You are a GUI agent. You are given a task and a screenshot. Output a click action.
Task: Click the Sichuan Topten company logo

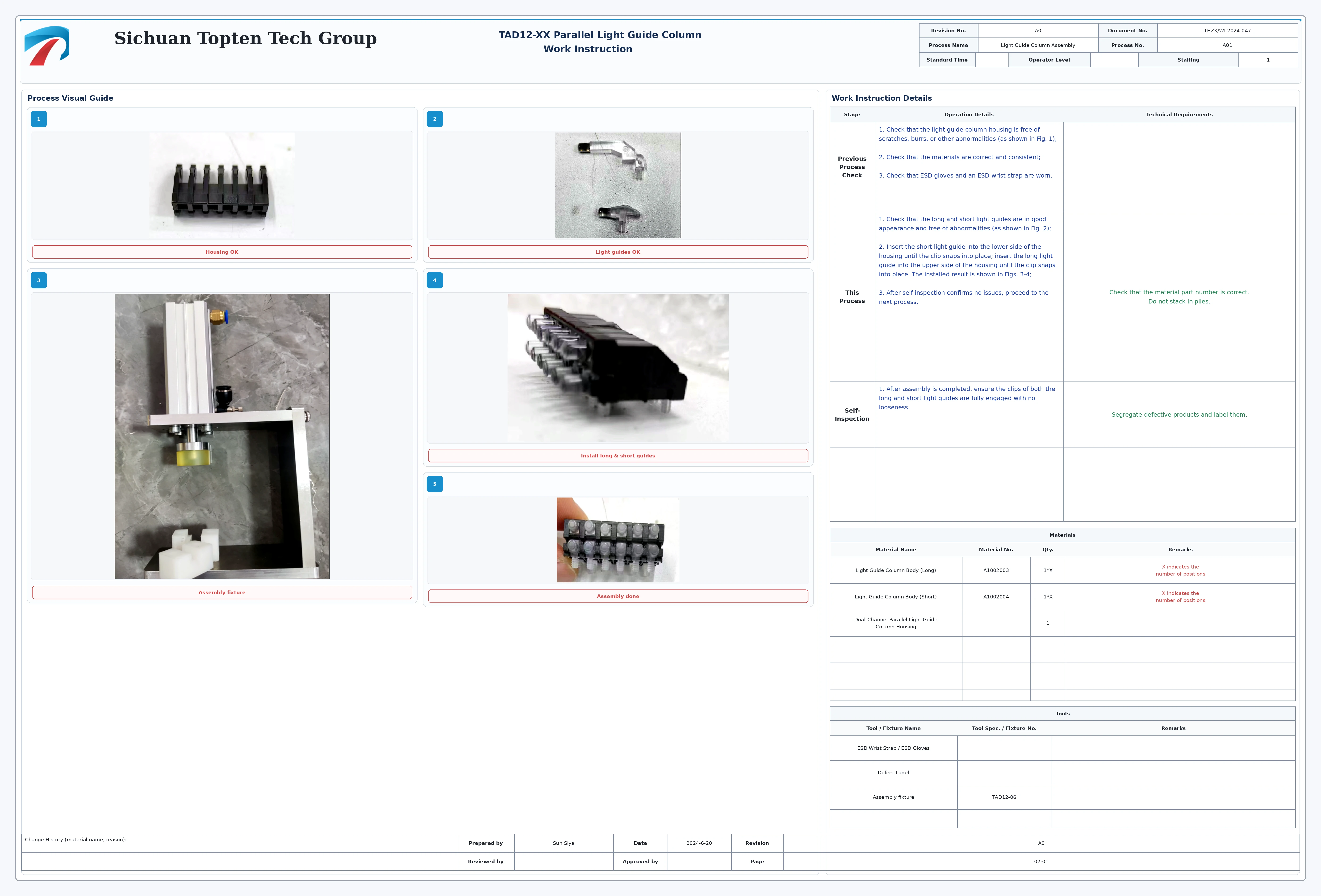coord(47,46)
